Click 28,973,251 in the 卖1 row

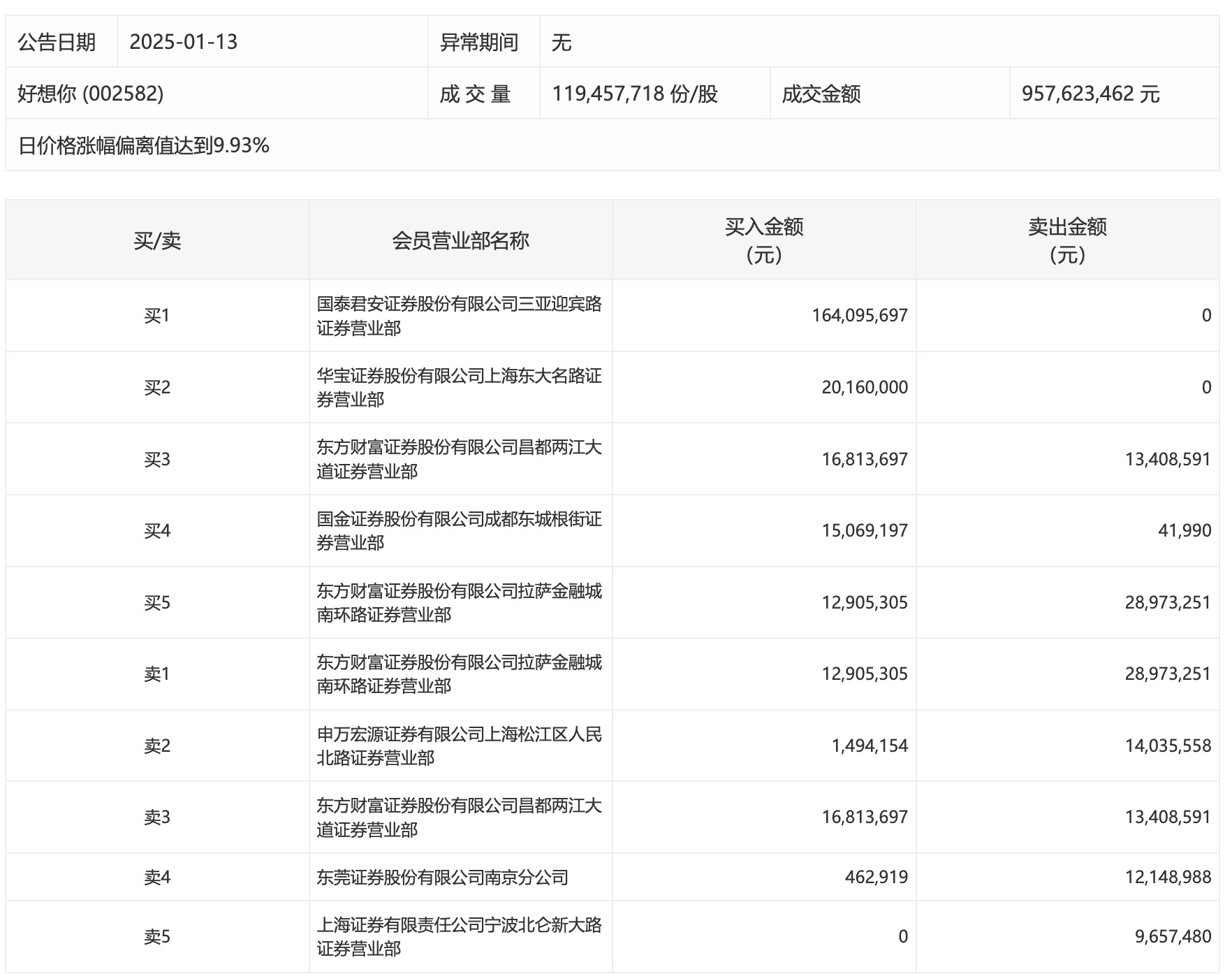pyautogui.click(x=1168, y=674)
